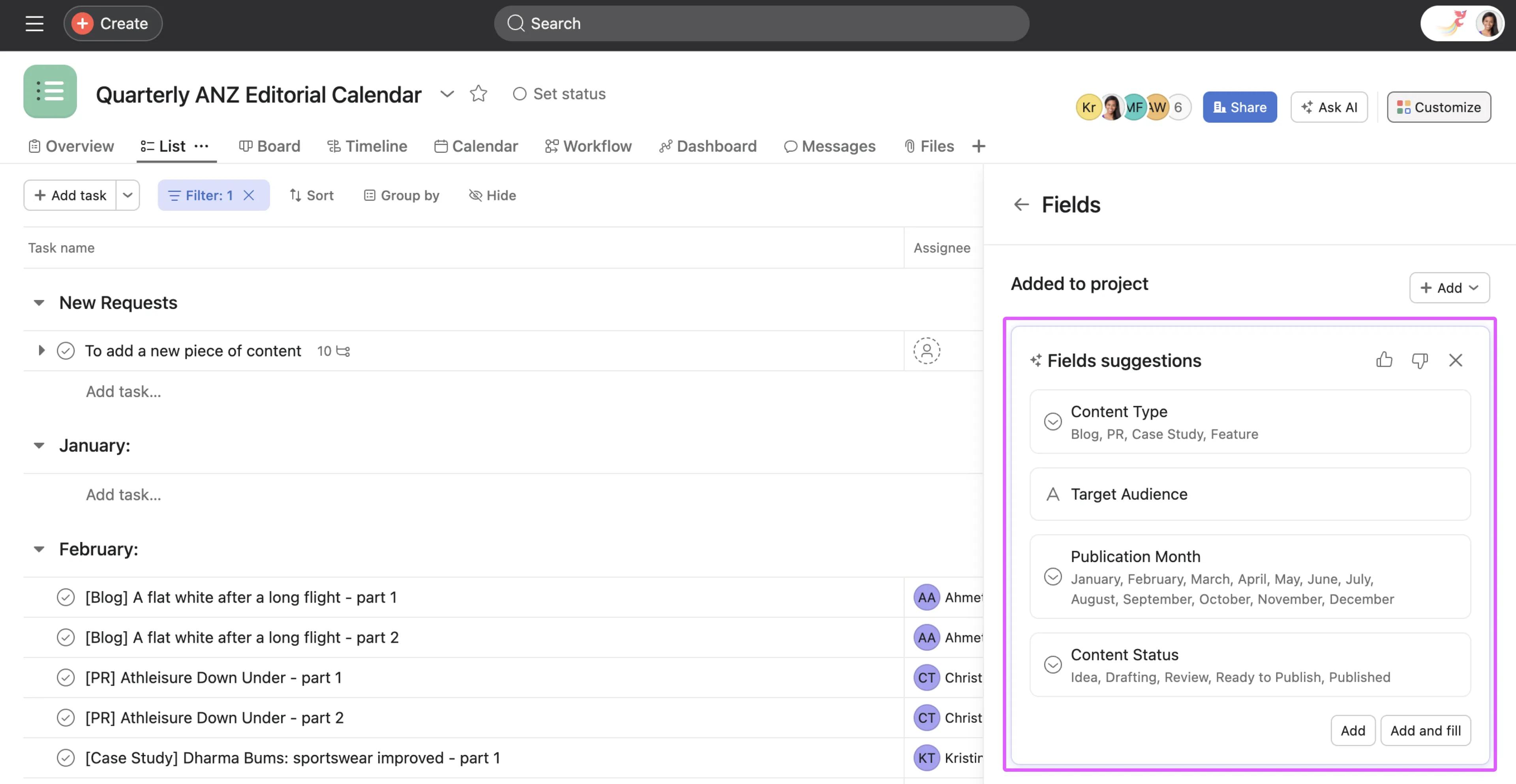This screenshot has height=784, width=1516.
Task: Open the Dashboard tab
Action: [x=708, y=146]
